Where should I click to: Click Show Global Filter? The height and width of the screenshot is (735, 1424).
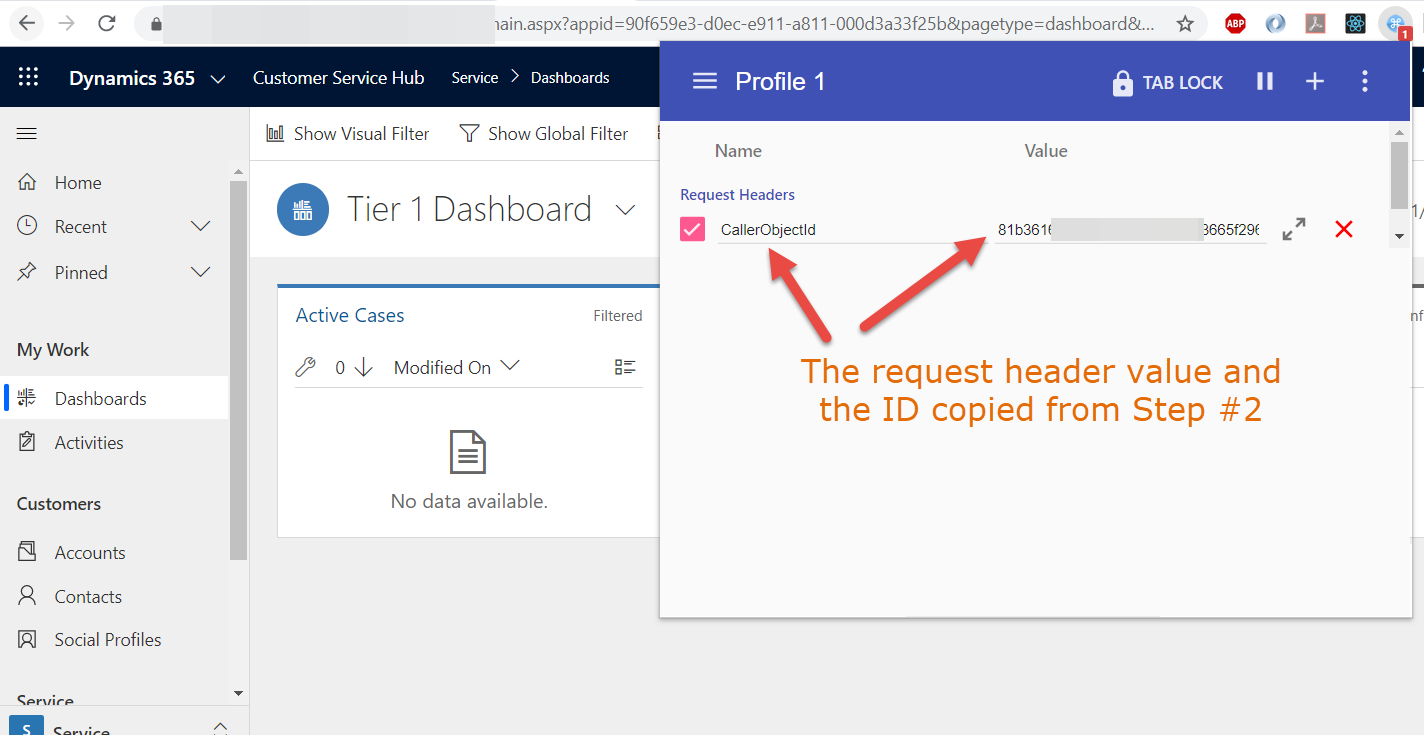pyautogui.click(x=544, y=134)
